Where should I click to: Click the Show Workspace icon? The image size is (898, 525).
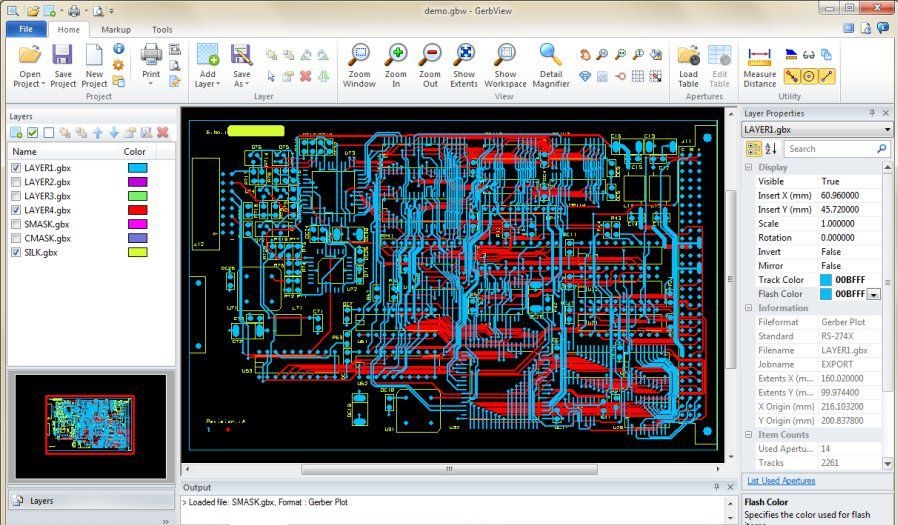pyautogui.click(x=505, y=55)
